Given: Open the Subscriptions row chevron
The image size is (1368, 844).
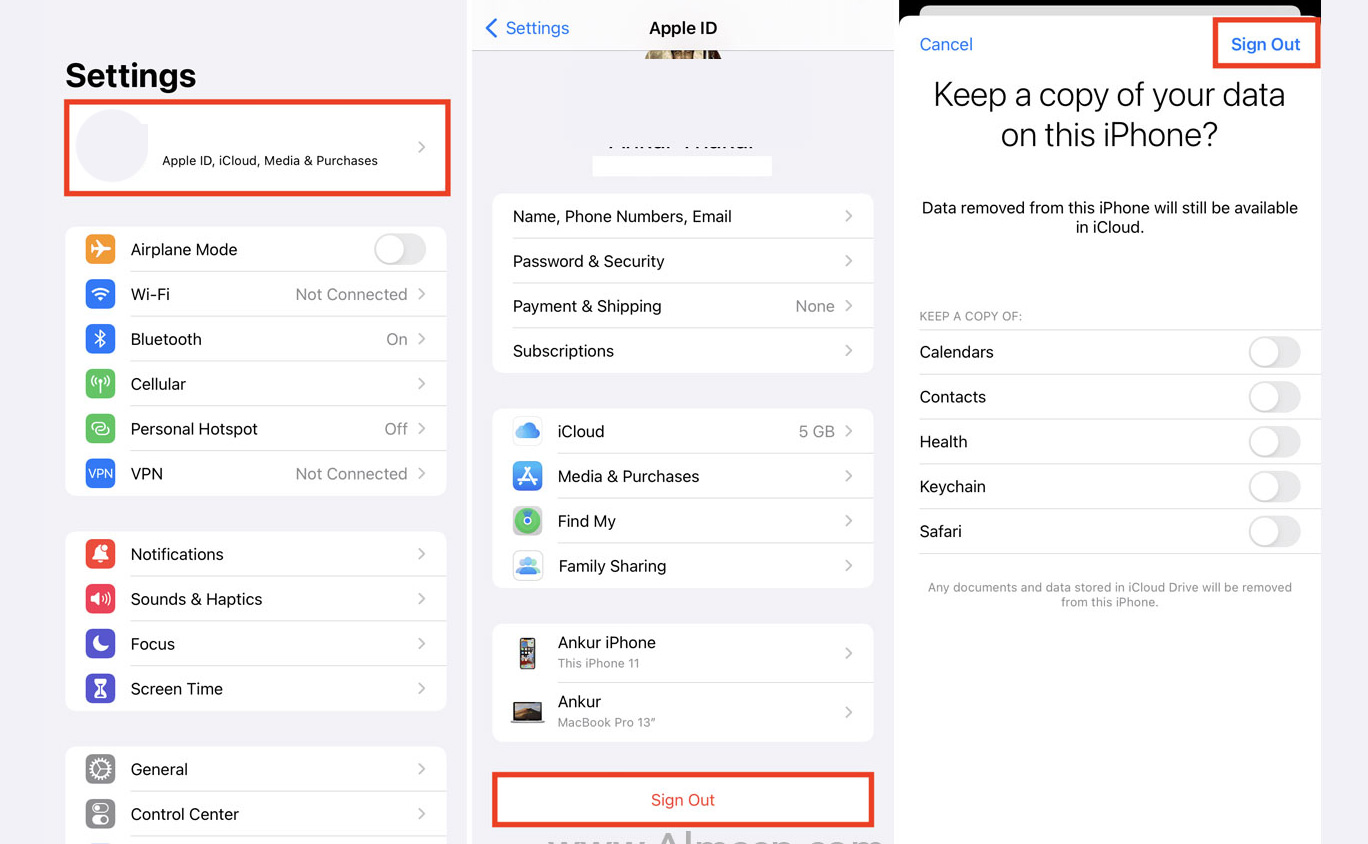Looking at the screenshot, I should click(849, 351).
